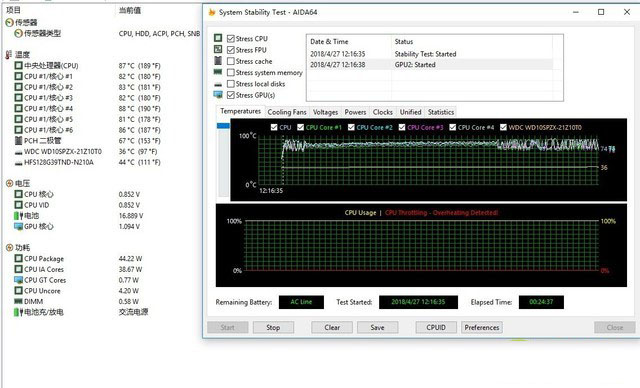Toggle the Stress FPU checkbox
640x388 pixels.
point(231,50)
